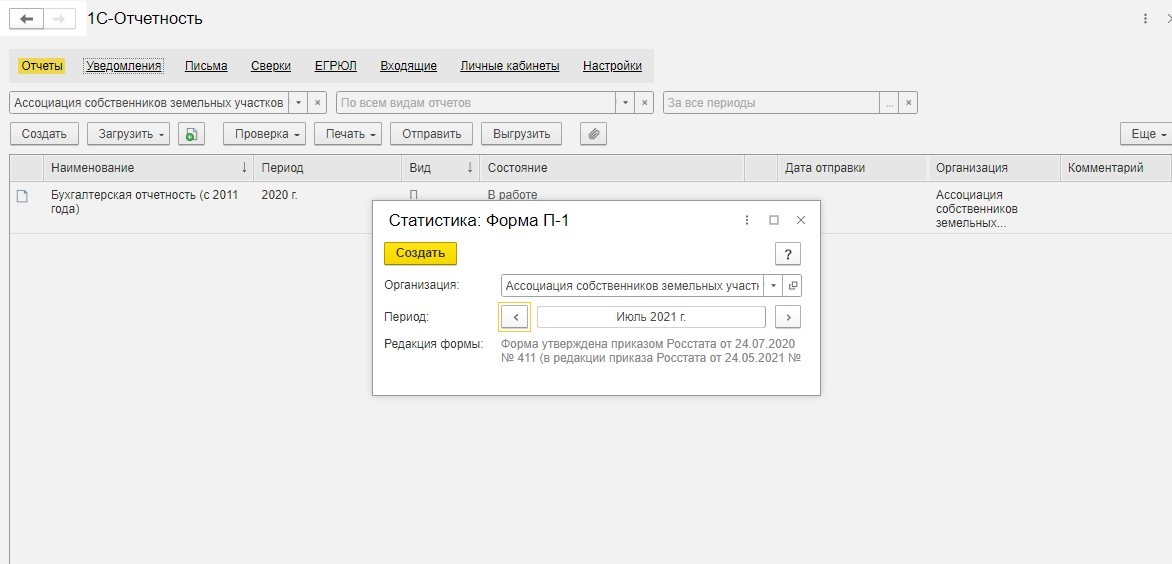Viewport: 1172px width, 564px height.
Task: Expand the Организация dropdown in dialog
Action: [x=773, y=286]
